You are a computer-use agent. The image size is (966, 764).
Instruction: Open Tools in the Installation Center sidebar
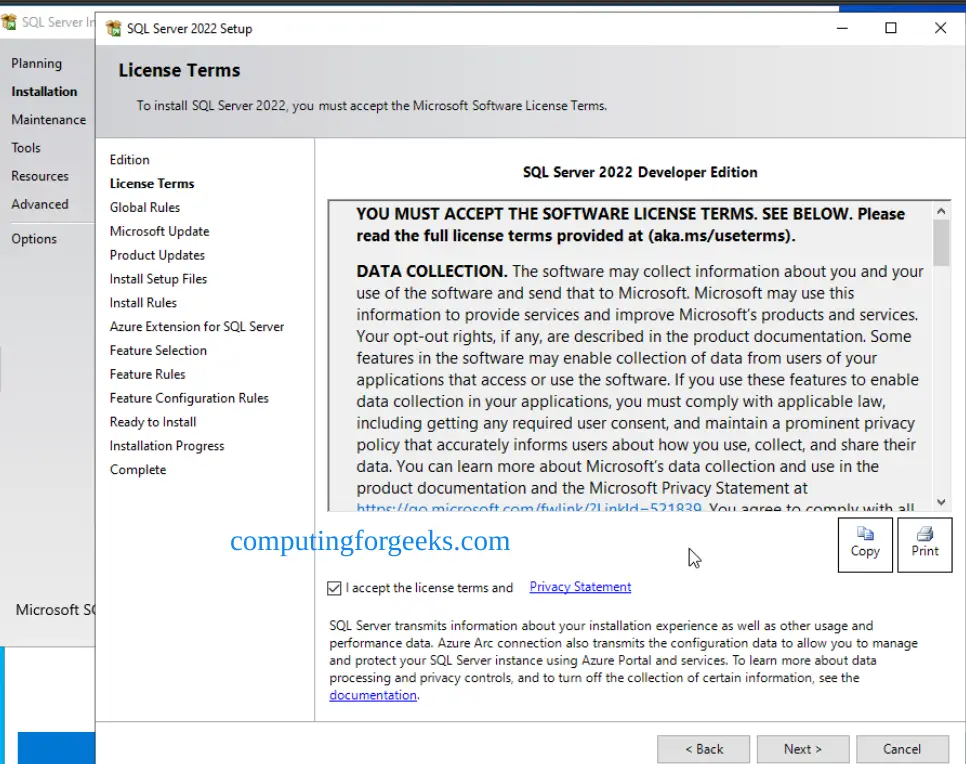click(26, 148)
